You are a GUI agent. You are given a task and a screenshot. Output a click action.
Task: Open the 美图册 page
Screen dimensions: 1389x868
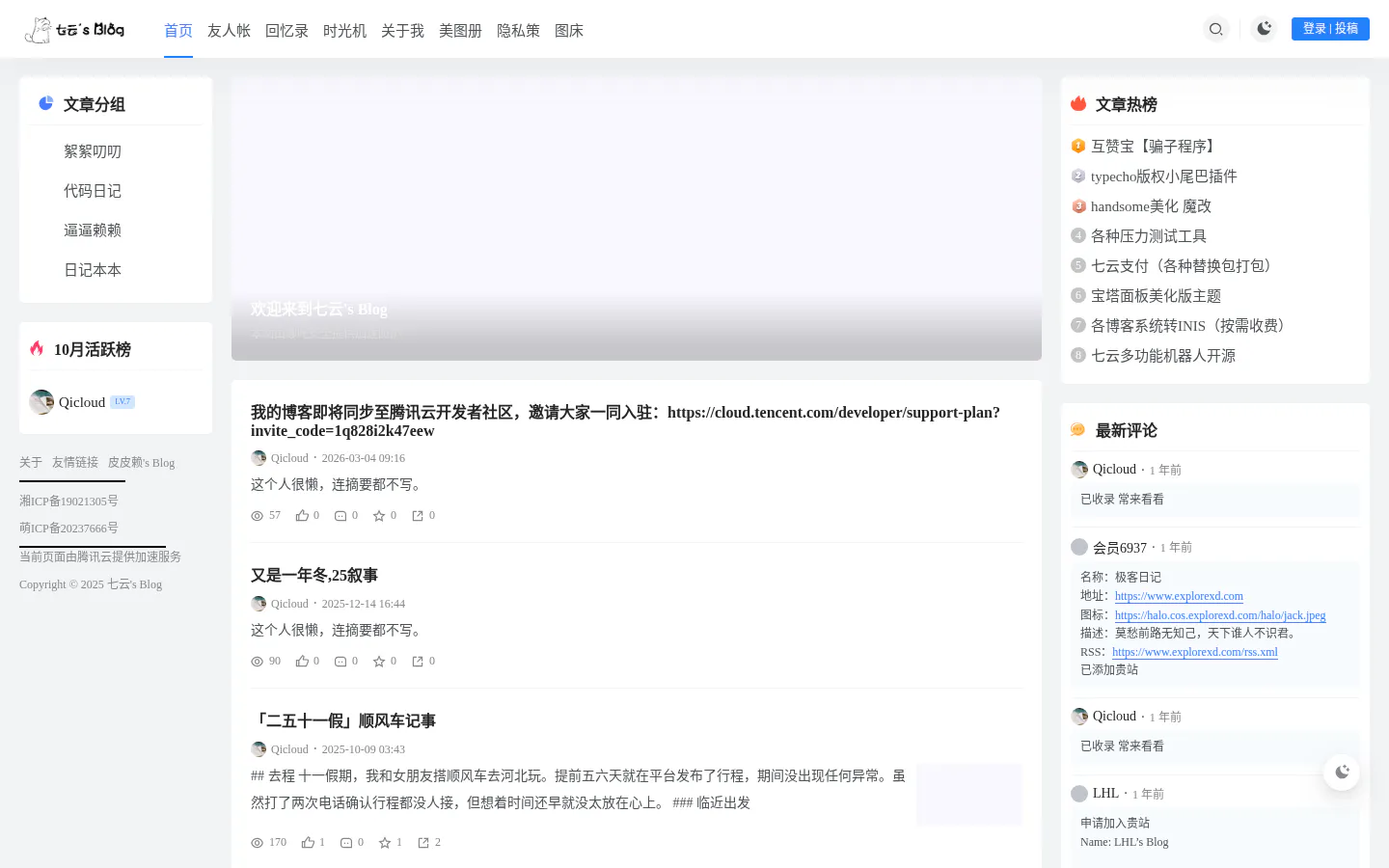click(460, 31)
